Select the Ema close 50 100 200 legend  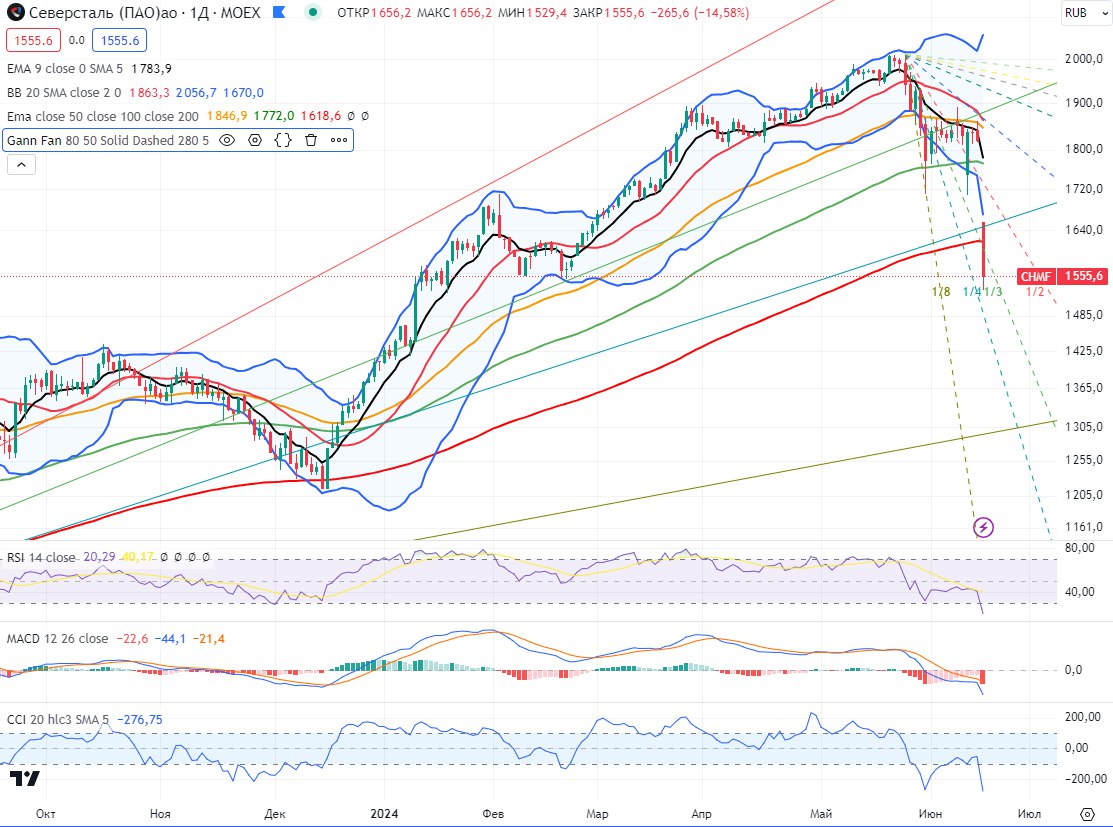103,116
